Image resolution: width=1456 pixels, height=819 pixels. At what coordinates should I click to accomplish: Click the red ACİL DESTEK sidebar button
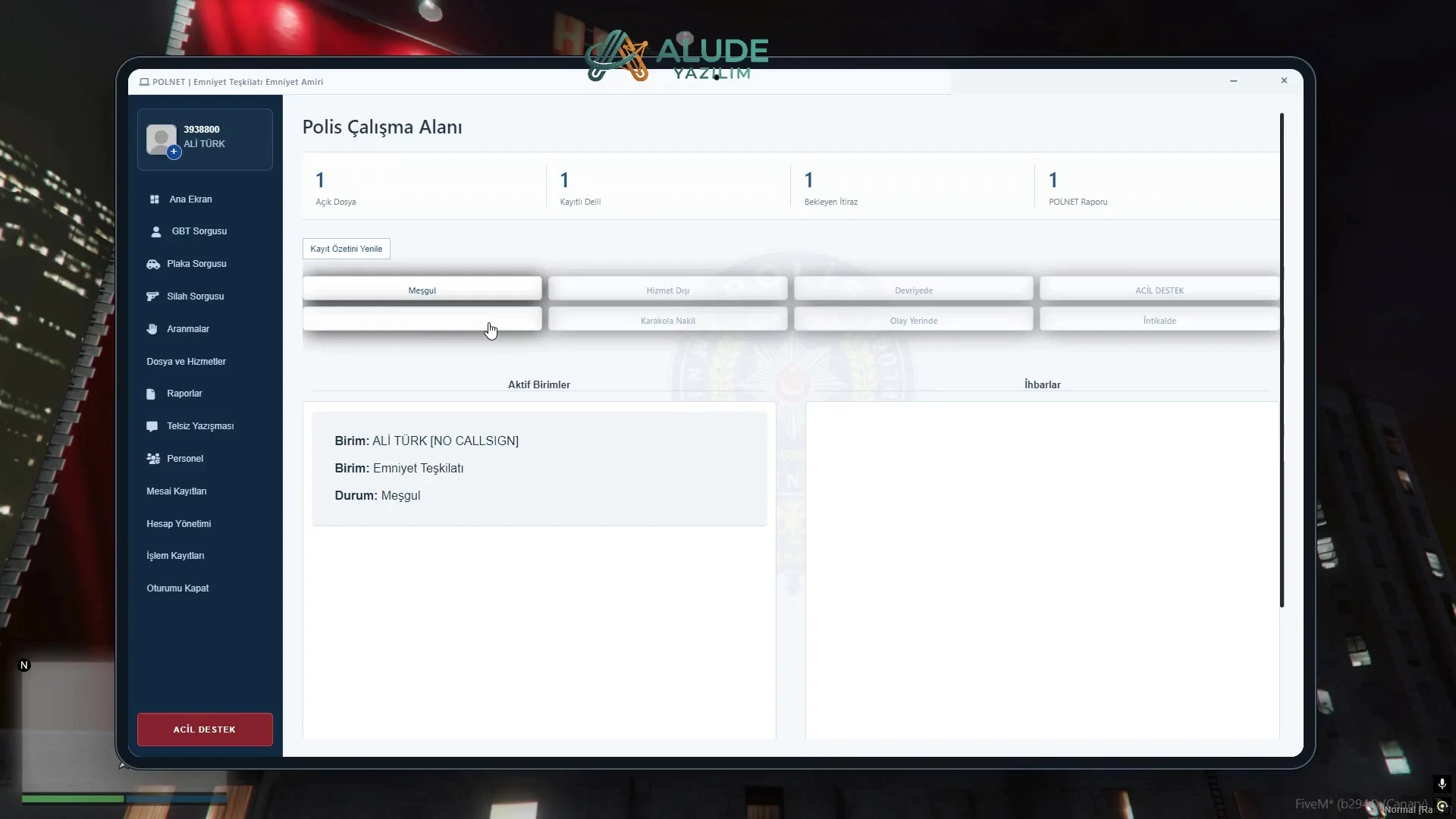point(205,730)
